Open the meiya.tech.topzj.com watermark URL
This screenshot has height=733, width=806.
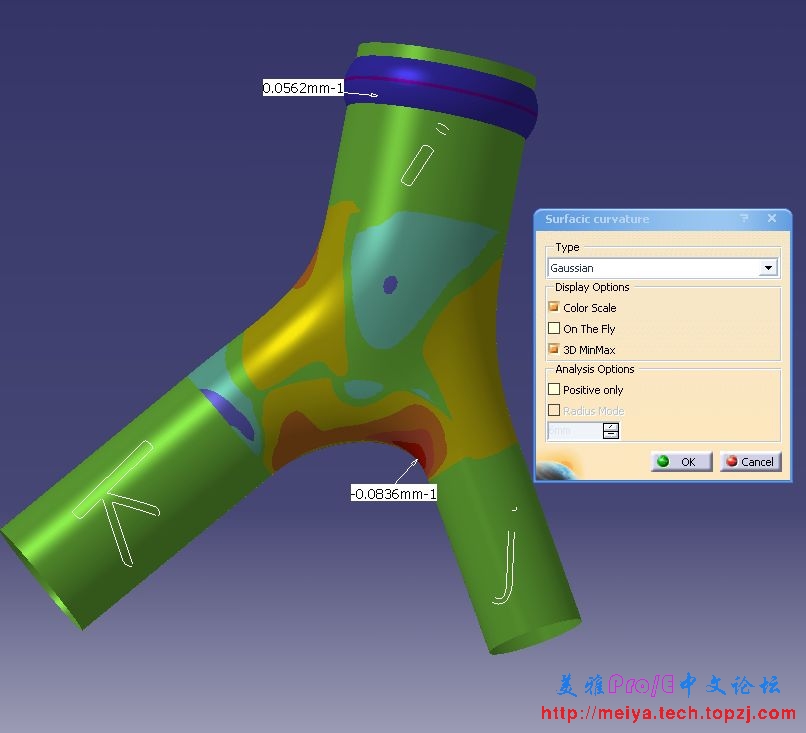click(x=667, y=713)
